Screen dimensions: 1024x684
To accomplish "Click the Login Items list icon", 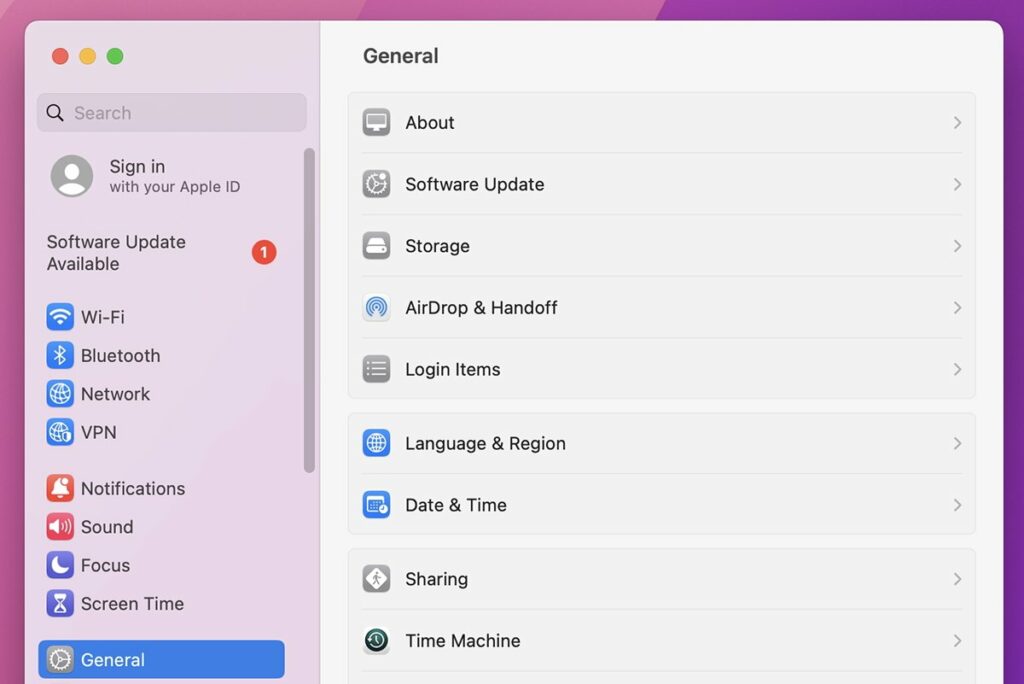I will click(x=376, y=369).
